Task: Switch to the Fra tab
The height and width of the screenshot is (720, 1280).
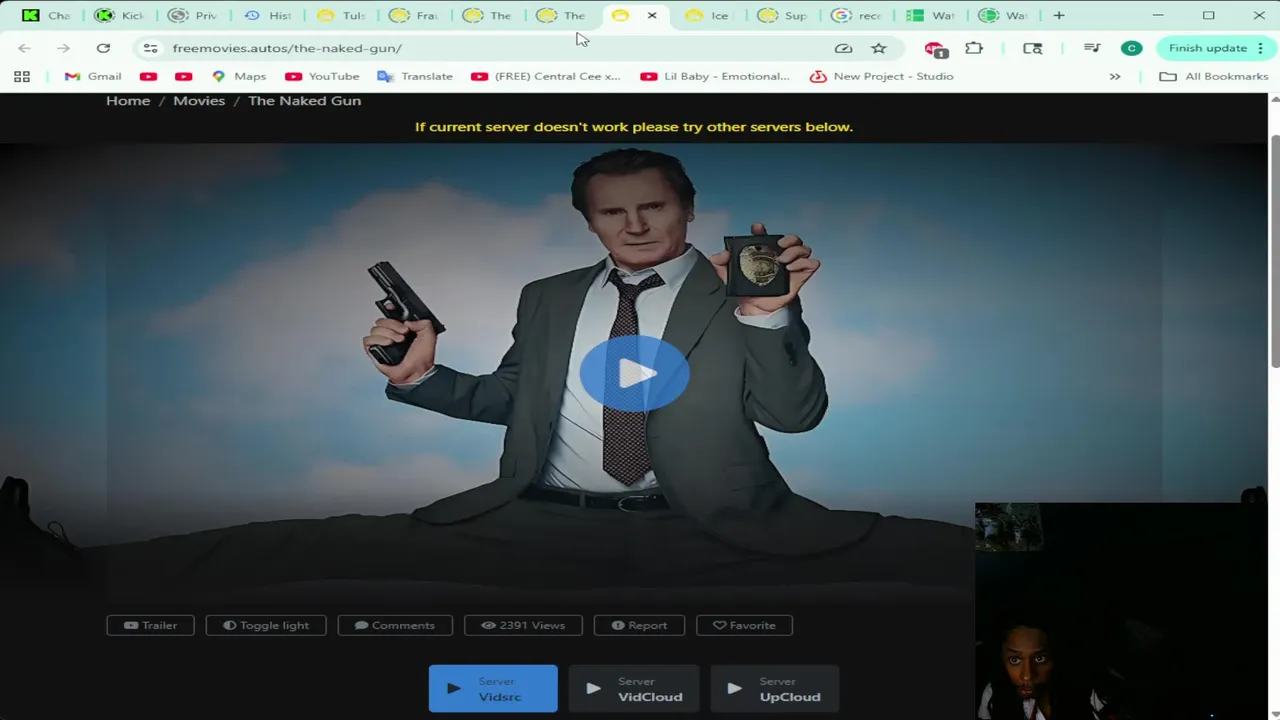Action: click(416, 15)
